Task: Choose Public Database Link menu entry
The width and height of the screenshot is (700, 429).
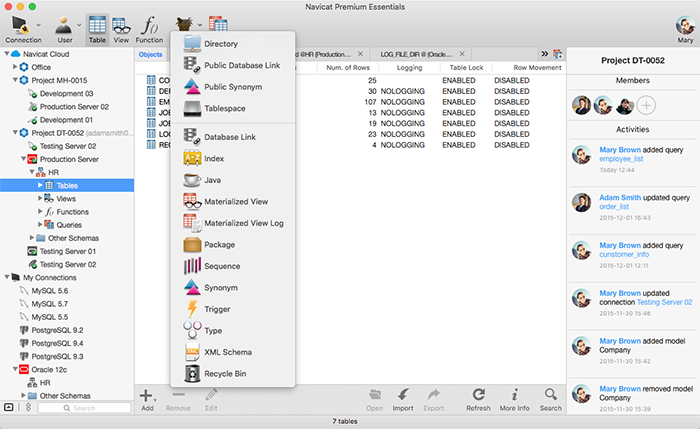Action: pyautogui.click(x=233, y=65)
